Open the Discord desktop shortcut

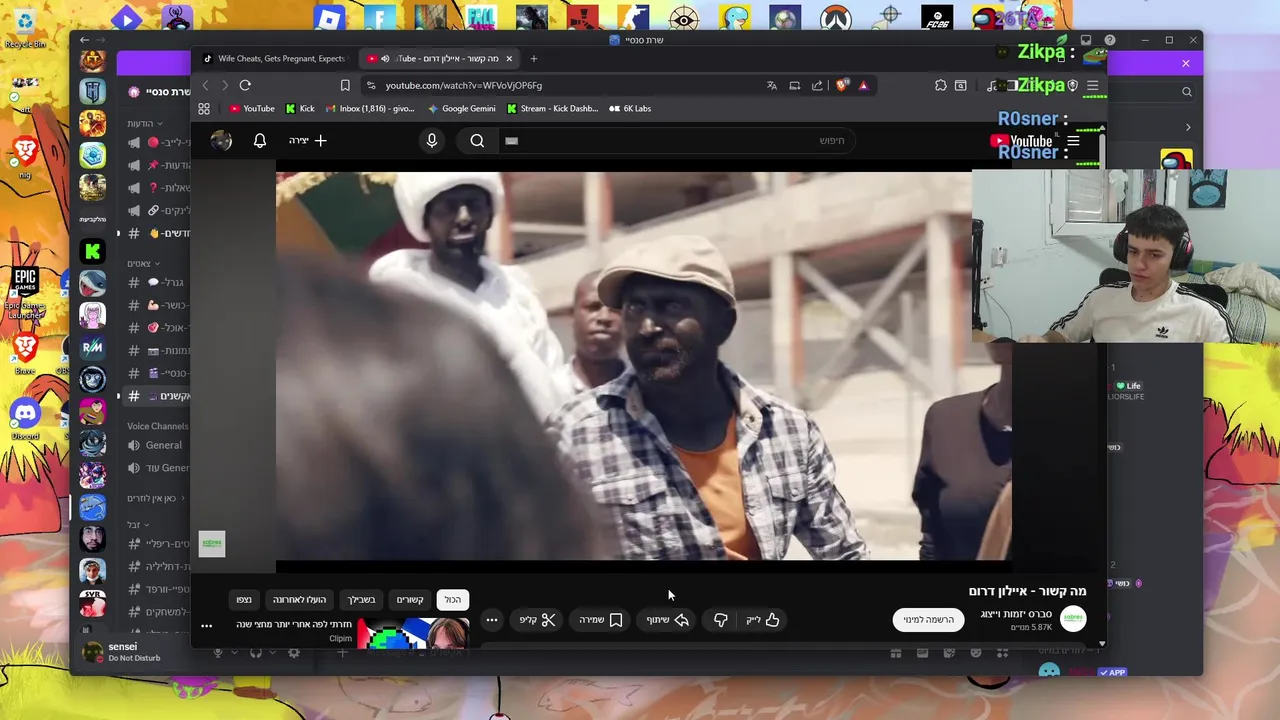click(25, 418)
